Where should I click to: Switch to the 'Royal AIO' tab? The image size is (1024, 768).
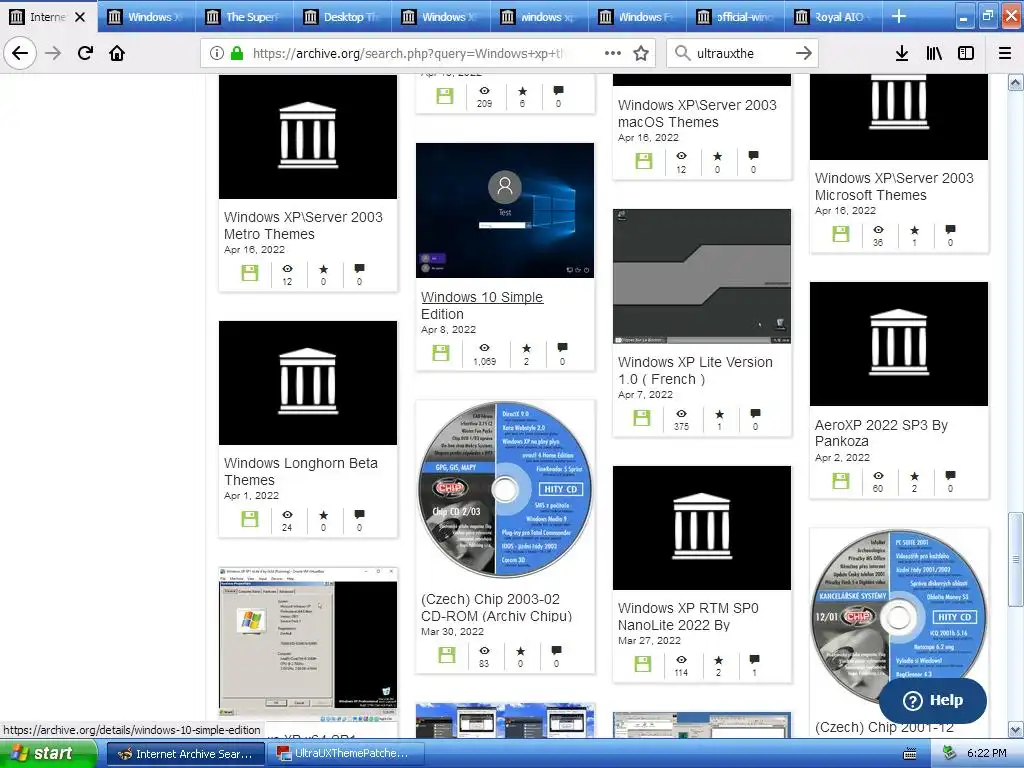coord(833,17)
